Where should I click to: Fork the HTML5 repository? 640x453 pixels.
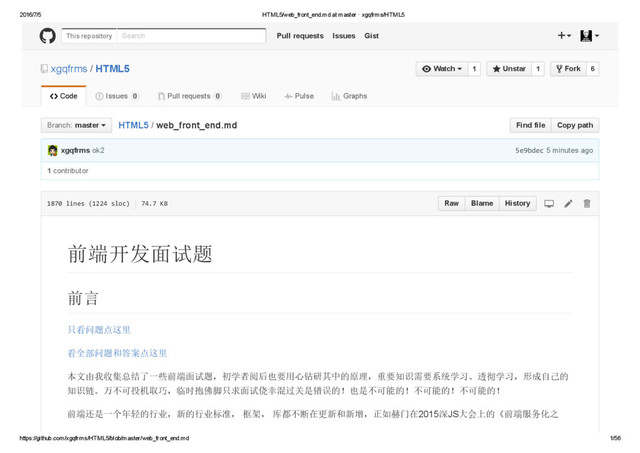(568, 69)
